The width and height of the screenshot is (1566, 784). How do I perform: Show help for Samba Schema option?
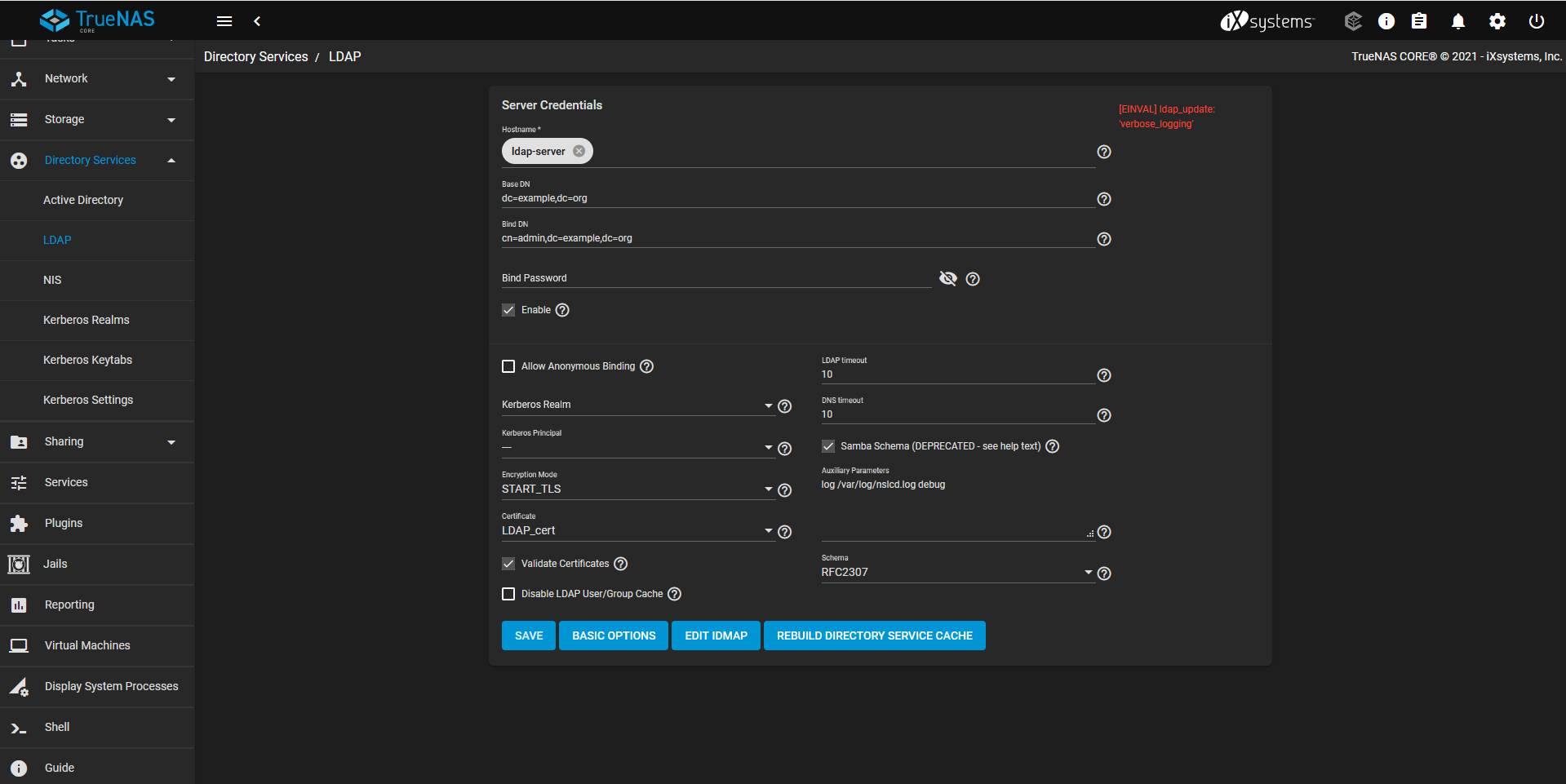[1053, 446]
